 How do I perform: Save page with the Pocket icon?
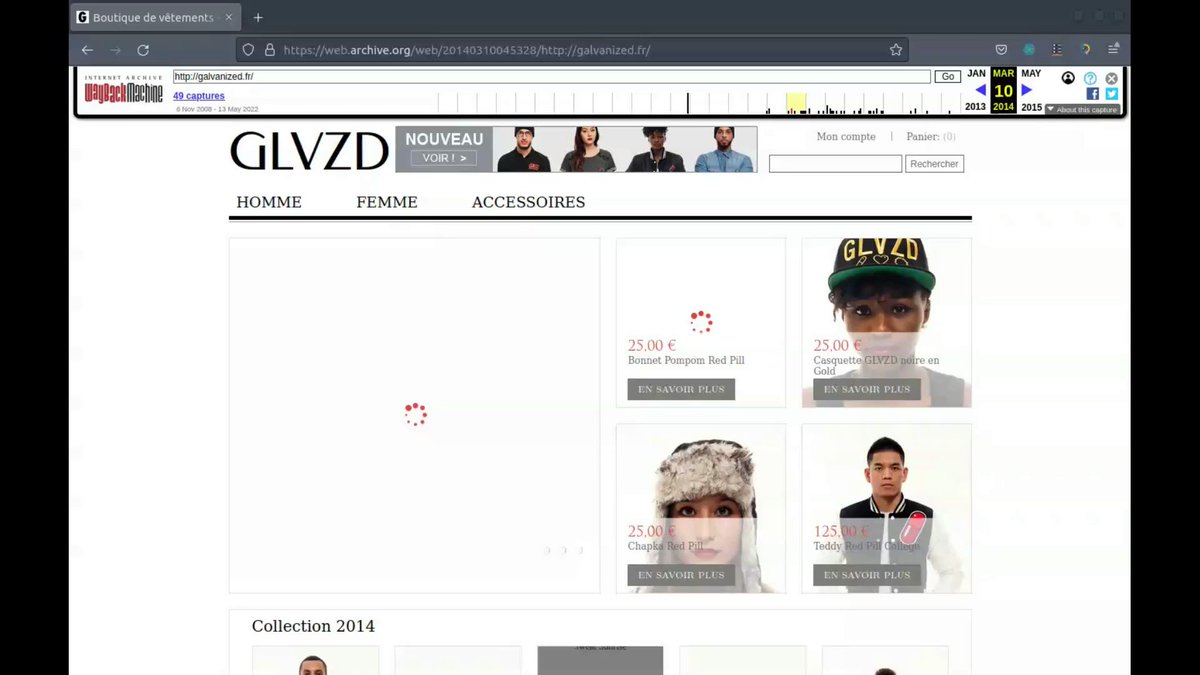click(1001, 49)
